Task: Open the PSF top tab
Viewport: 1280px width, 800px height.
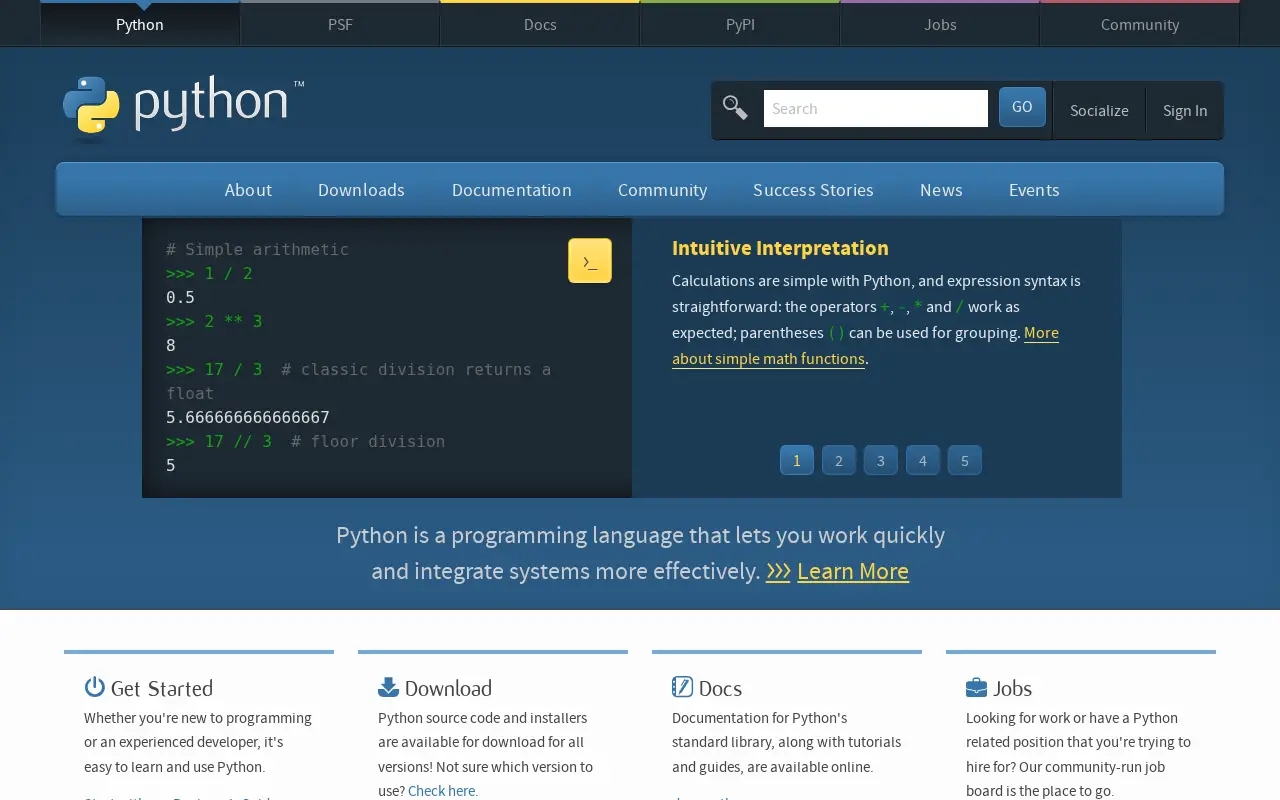Action: (x=340, y=24)
